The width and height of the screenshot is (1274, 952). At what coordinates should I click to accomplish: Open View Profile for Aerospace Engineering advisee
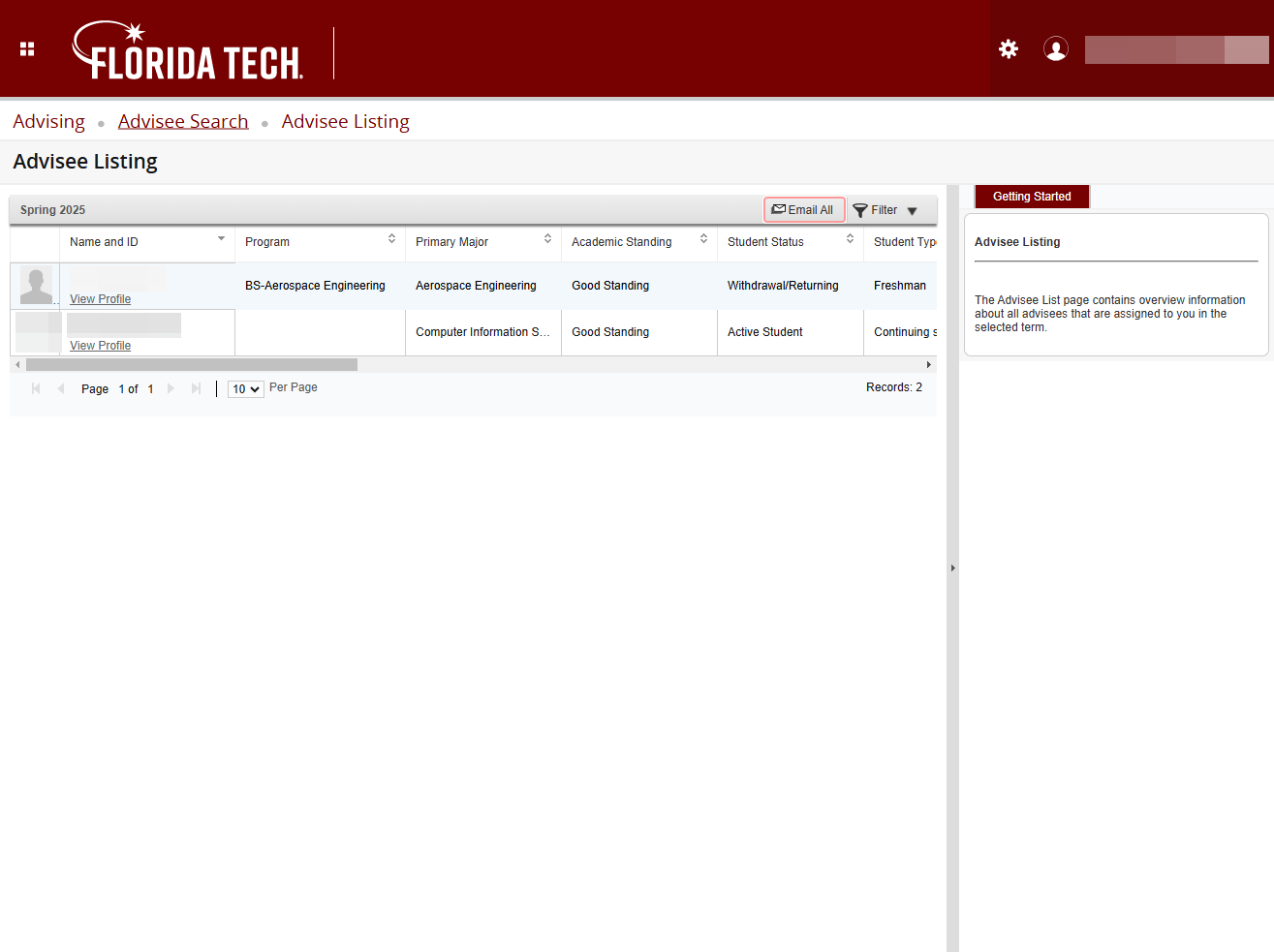click(100, 299)
